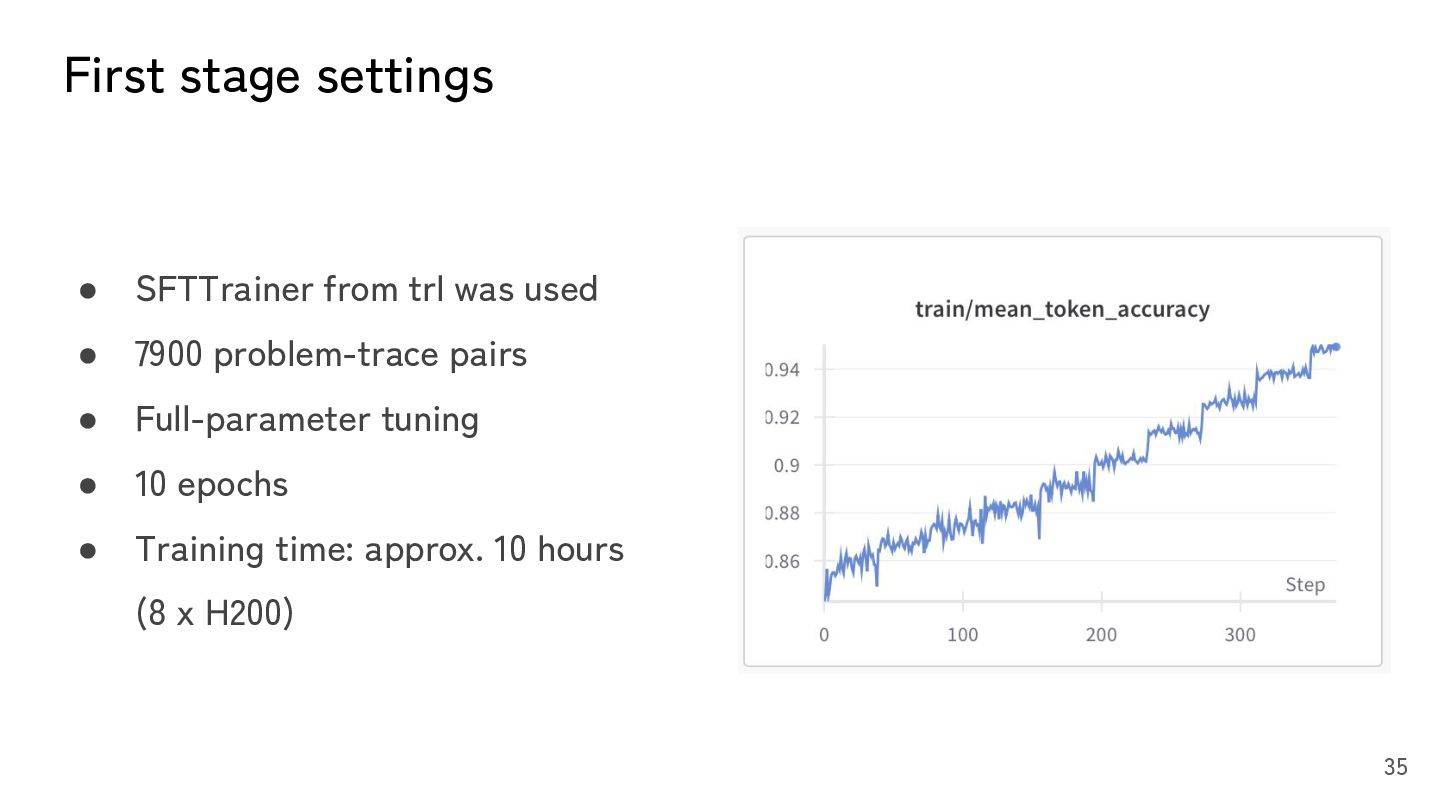Select the '(8 x H200)' text line
This screenshot has height=810, width=1440.
coord(214,613)
